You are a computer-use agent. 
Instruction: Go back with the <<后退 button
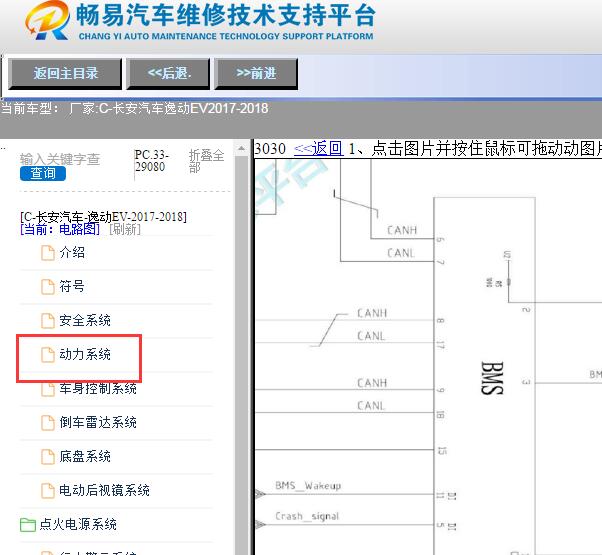pos(168,74)
